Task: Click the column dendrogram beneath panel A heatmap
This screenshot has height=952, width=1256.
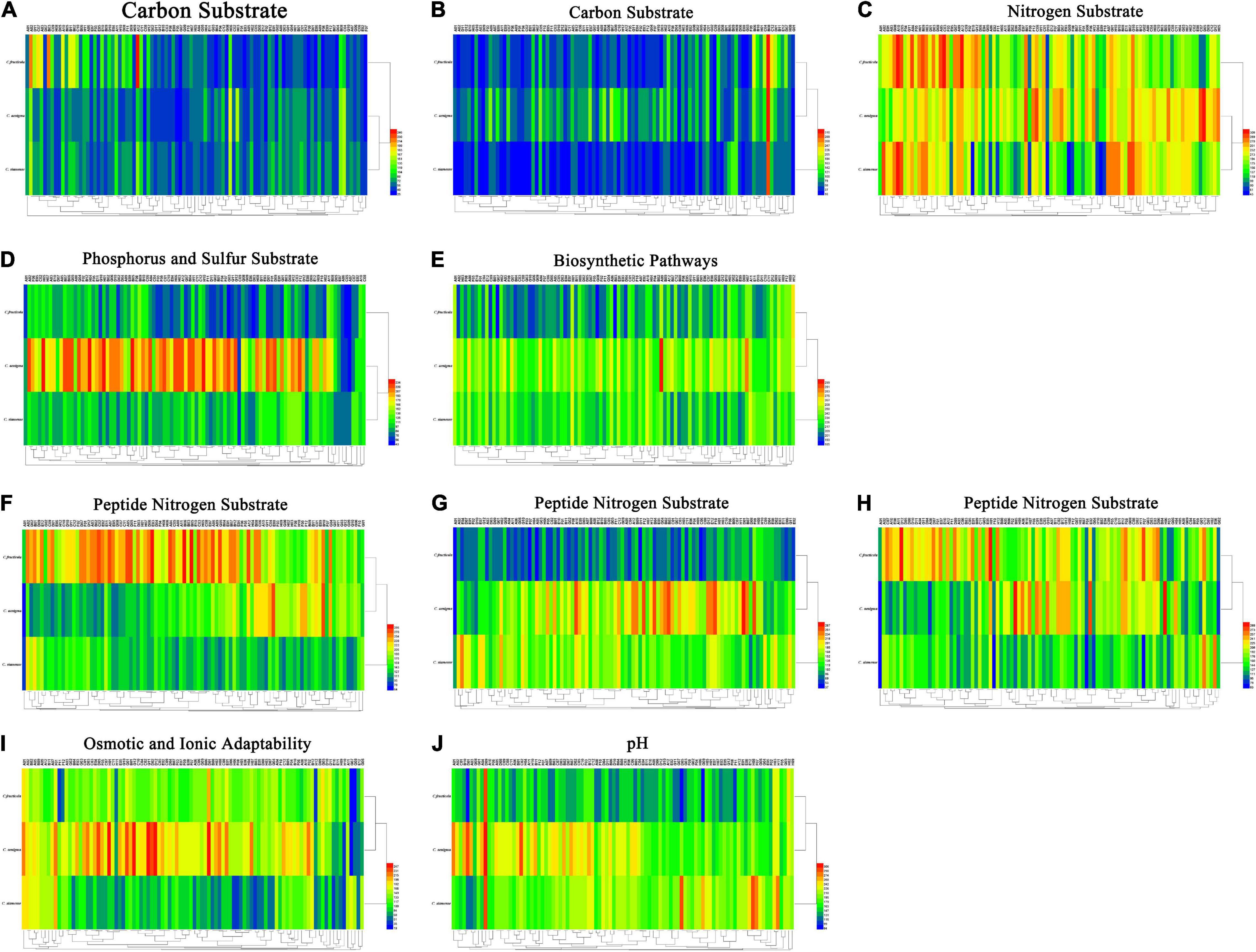Action: click(197, 206)
